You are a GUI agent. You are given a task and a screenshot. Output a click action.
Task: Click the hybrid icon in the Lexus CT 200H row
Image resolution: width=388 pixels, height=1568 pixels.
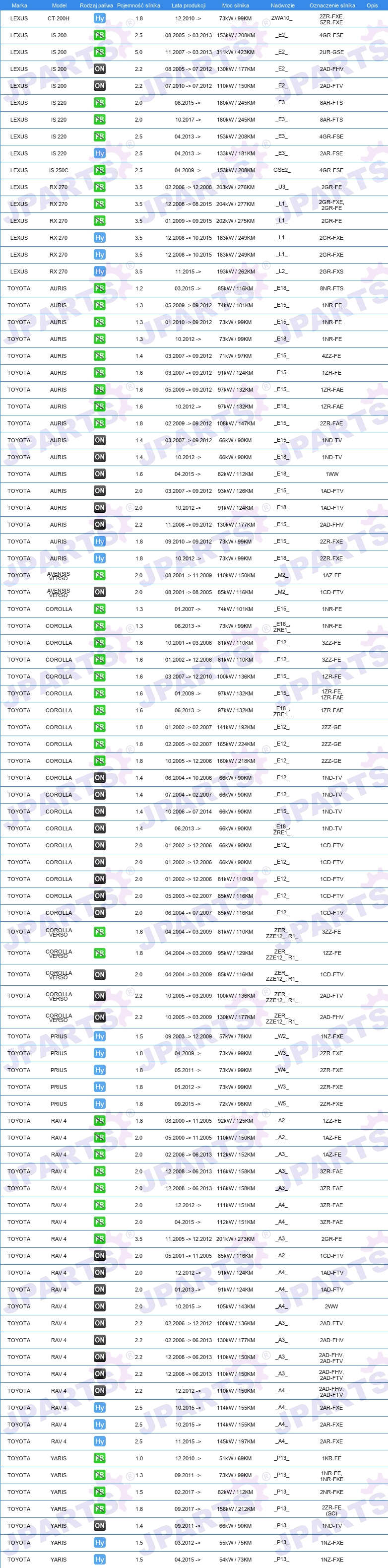pyautogui.click(x=100, y=18)
